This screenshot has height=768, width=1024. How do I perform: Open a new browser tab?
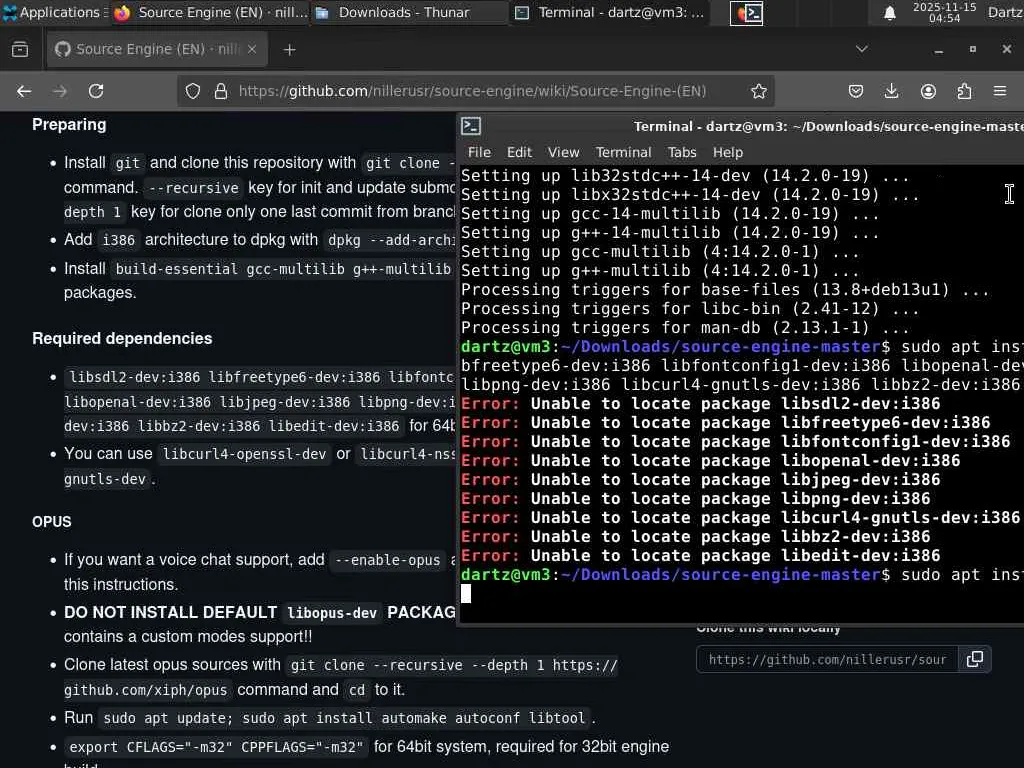coord(289,50)
